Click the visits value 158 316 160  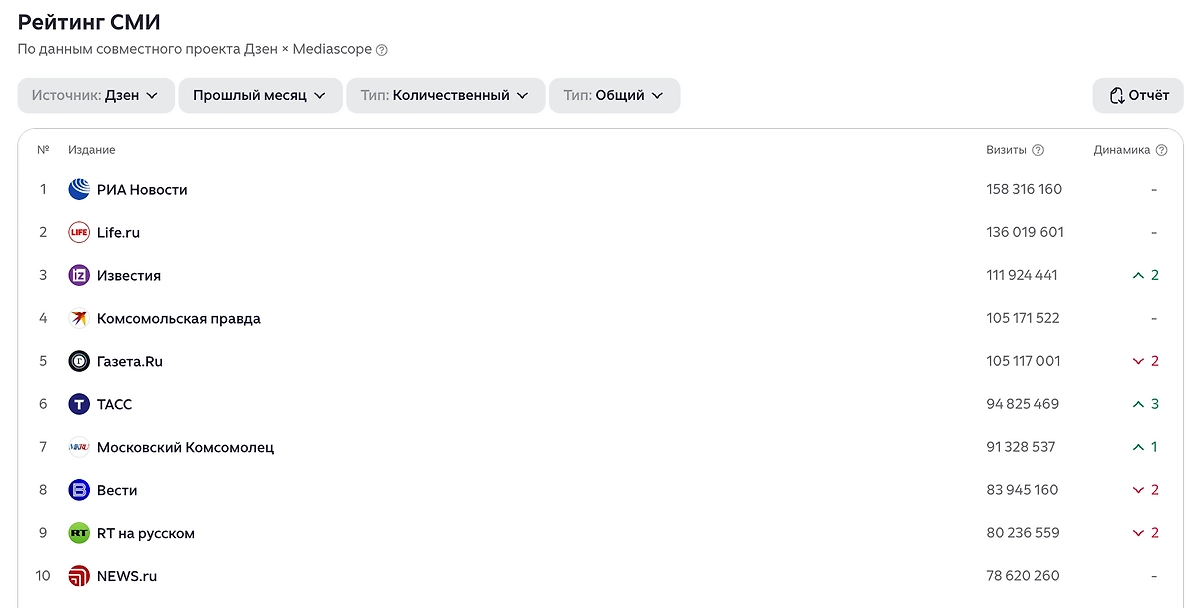1024,189
